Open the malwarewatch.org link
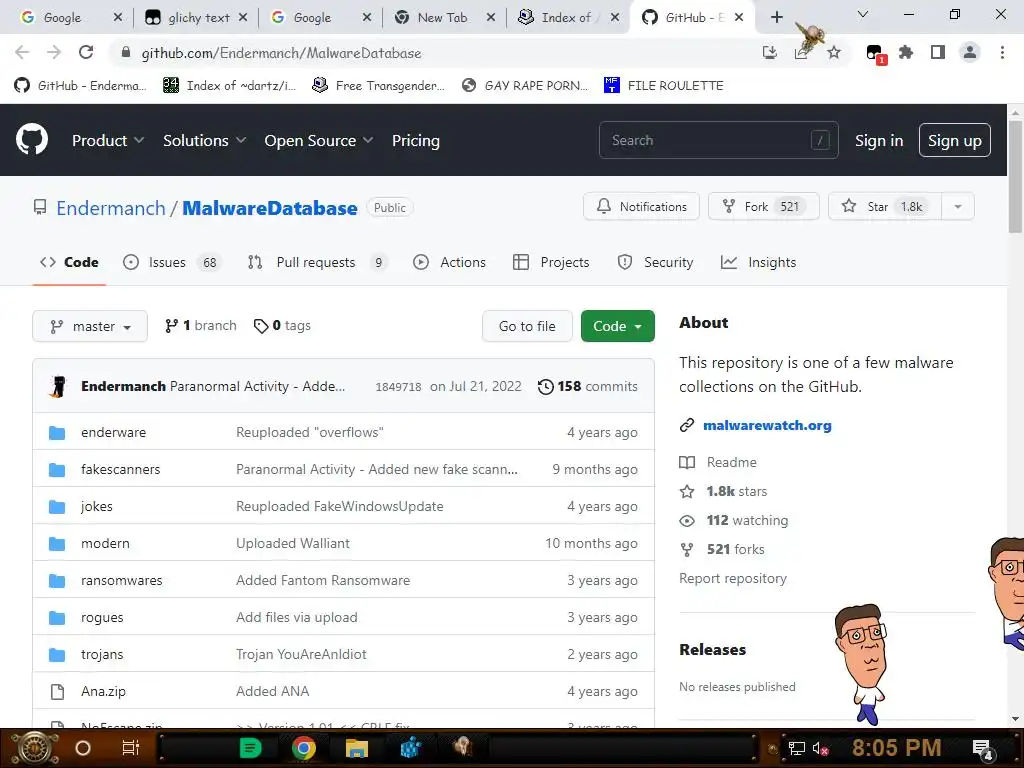 (767, 425)
